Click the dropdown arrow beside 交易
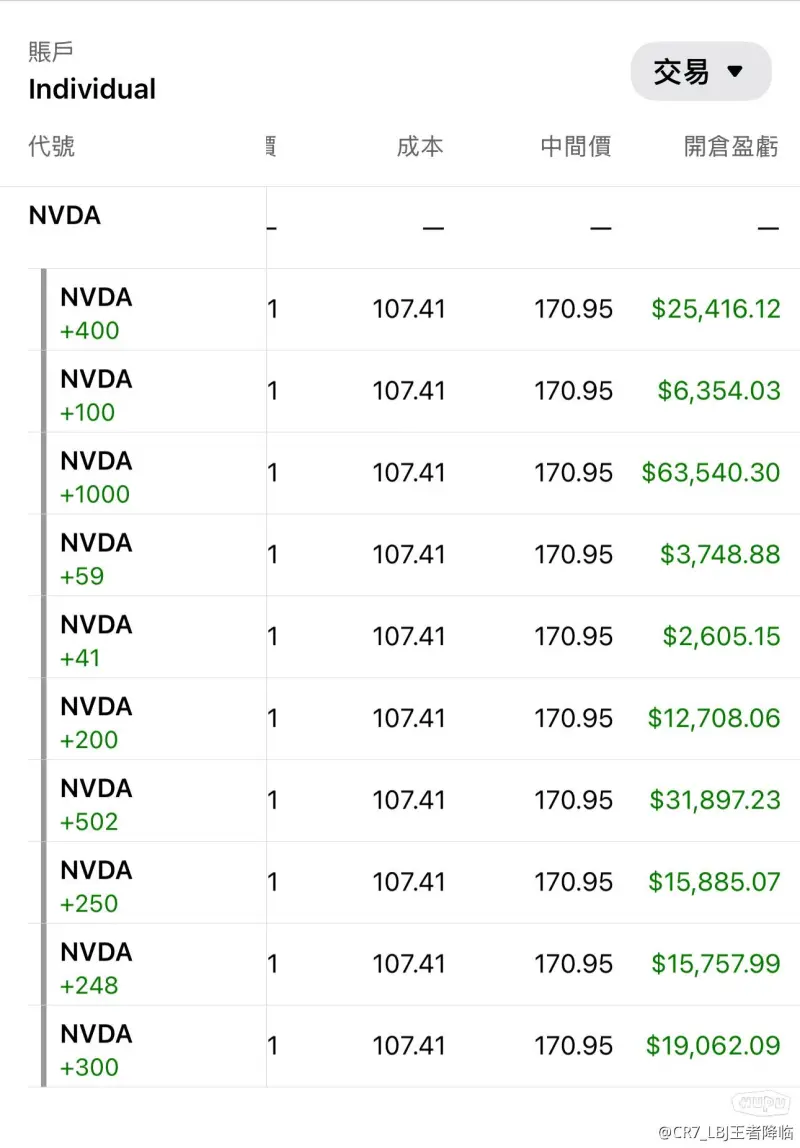Viewport: 800px width, 1148px height. (x=735, y=72)
